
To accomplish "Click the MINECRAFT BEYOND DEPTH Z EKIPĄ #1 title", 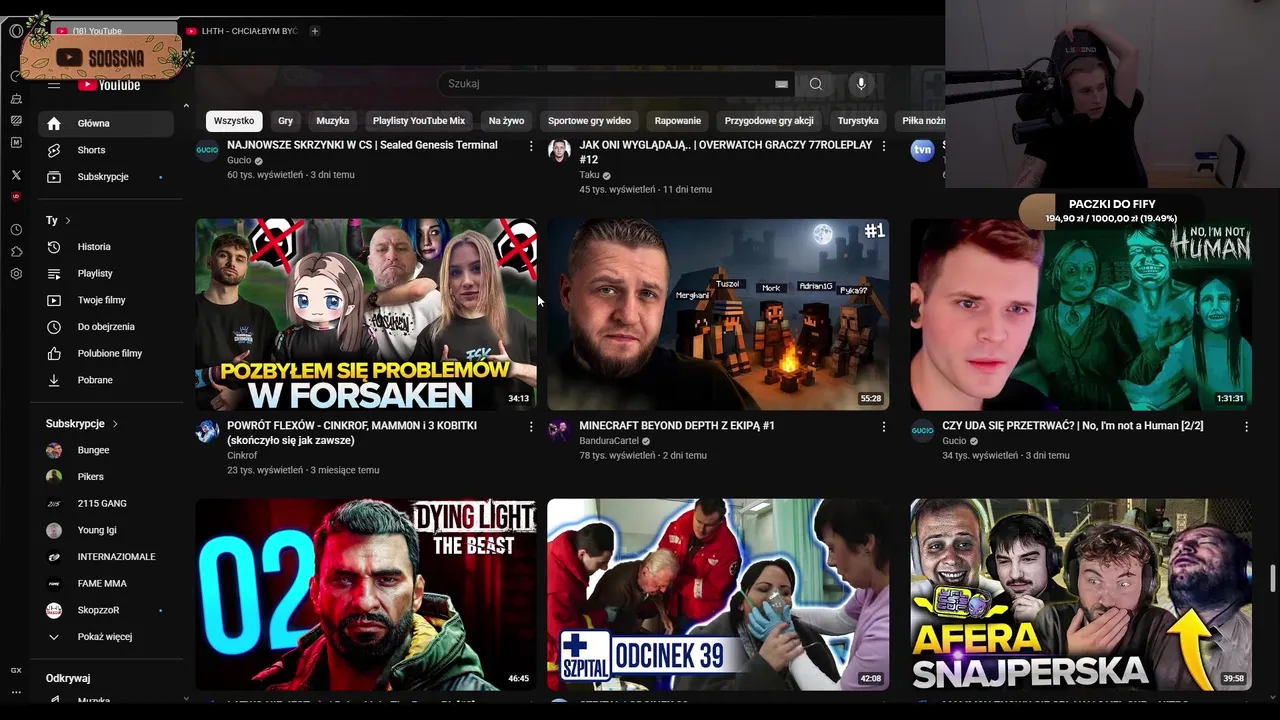I will [677, 426].
